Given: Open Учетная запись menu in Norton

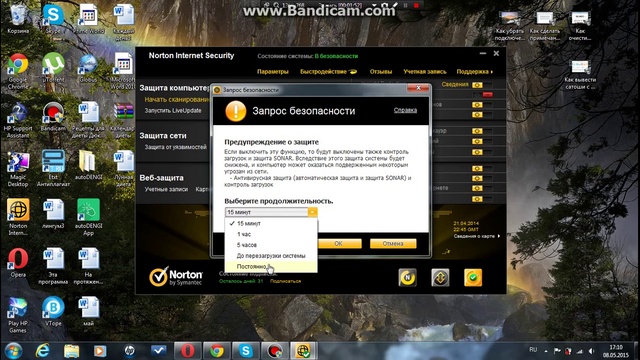Looking at the screenshot, I should pos(425,71).
